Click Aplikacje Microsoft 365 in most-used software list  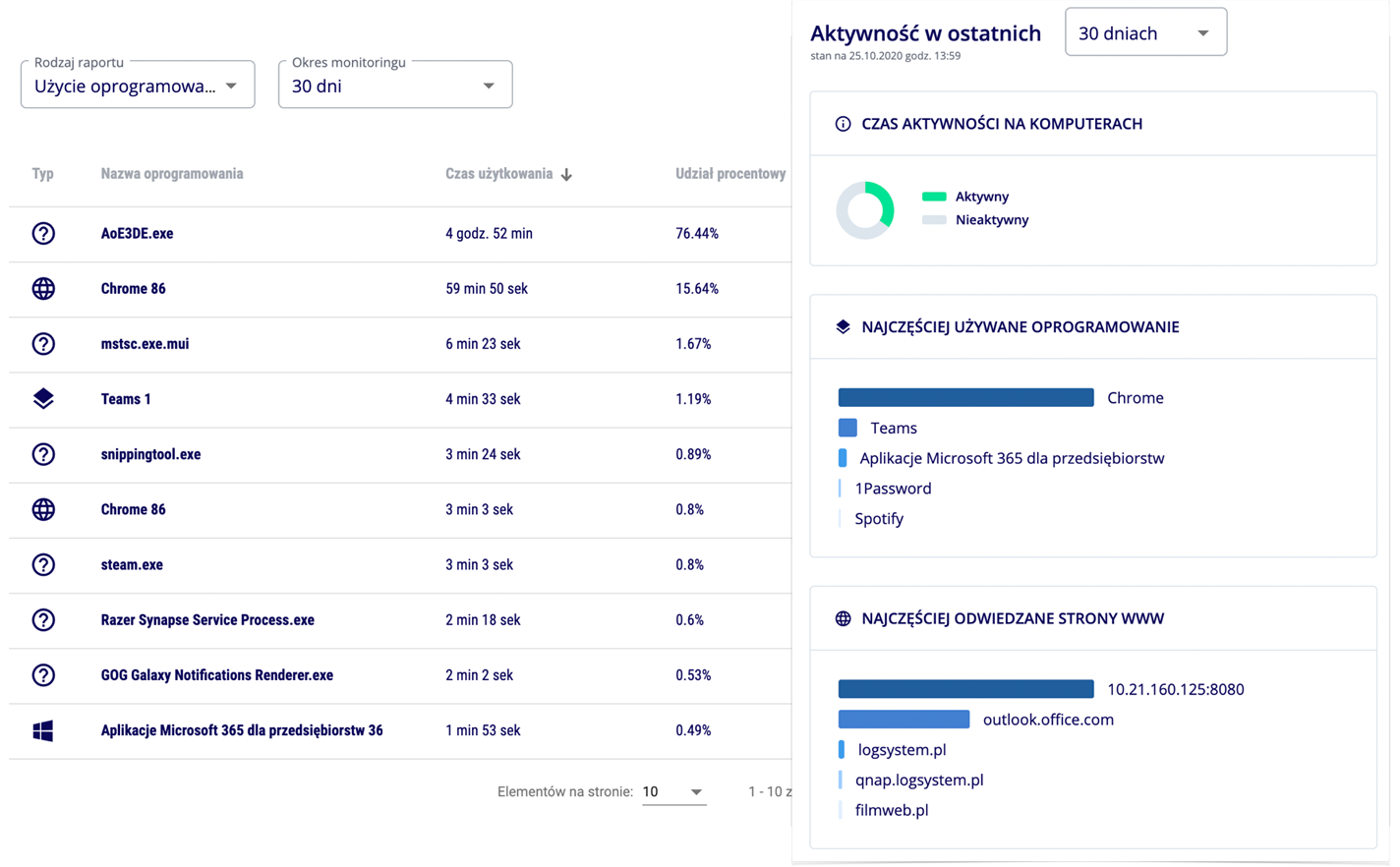tap(1012, 458)
